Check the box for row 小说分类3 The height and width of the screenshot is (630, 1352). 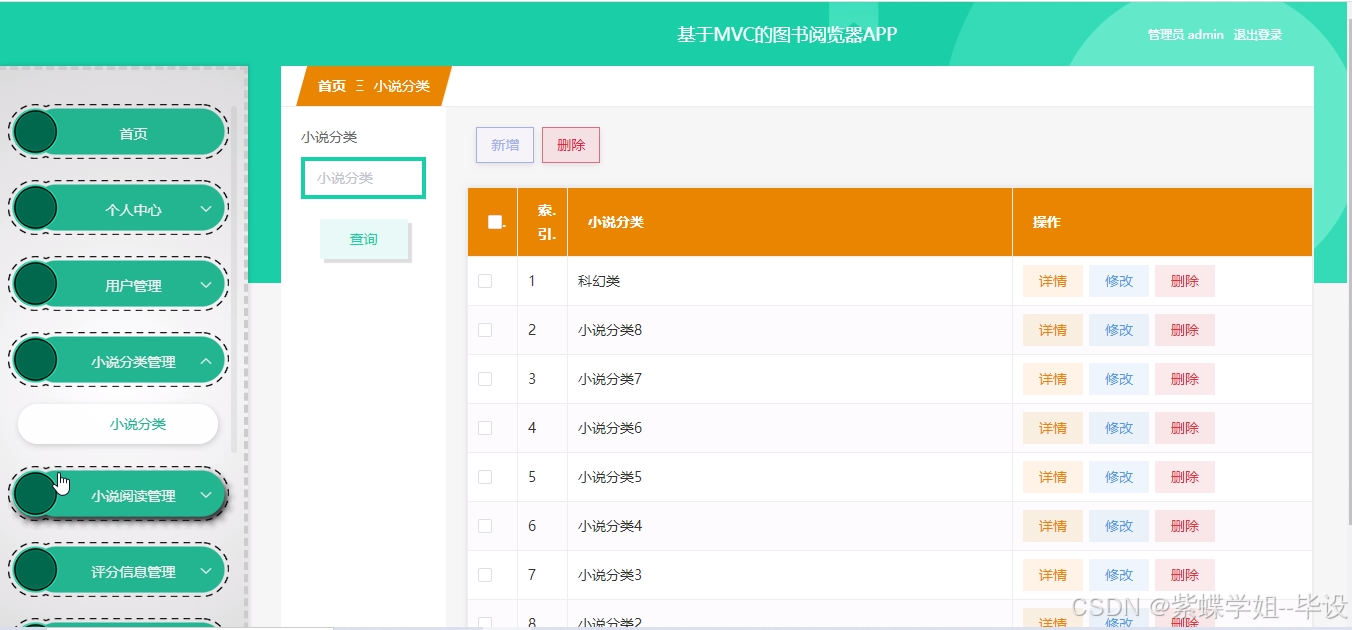[x=485, y=575]
